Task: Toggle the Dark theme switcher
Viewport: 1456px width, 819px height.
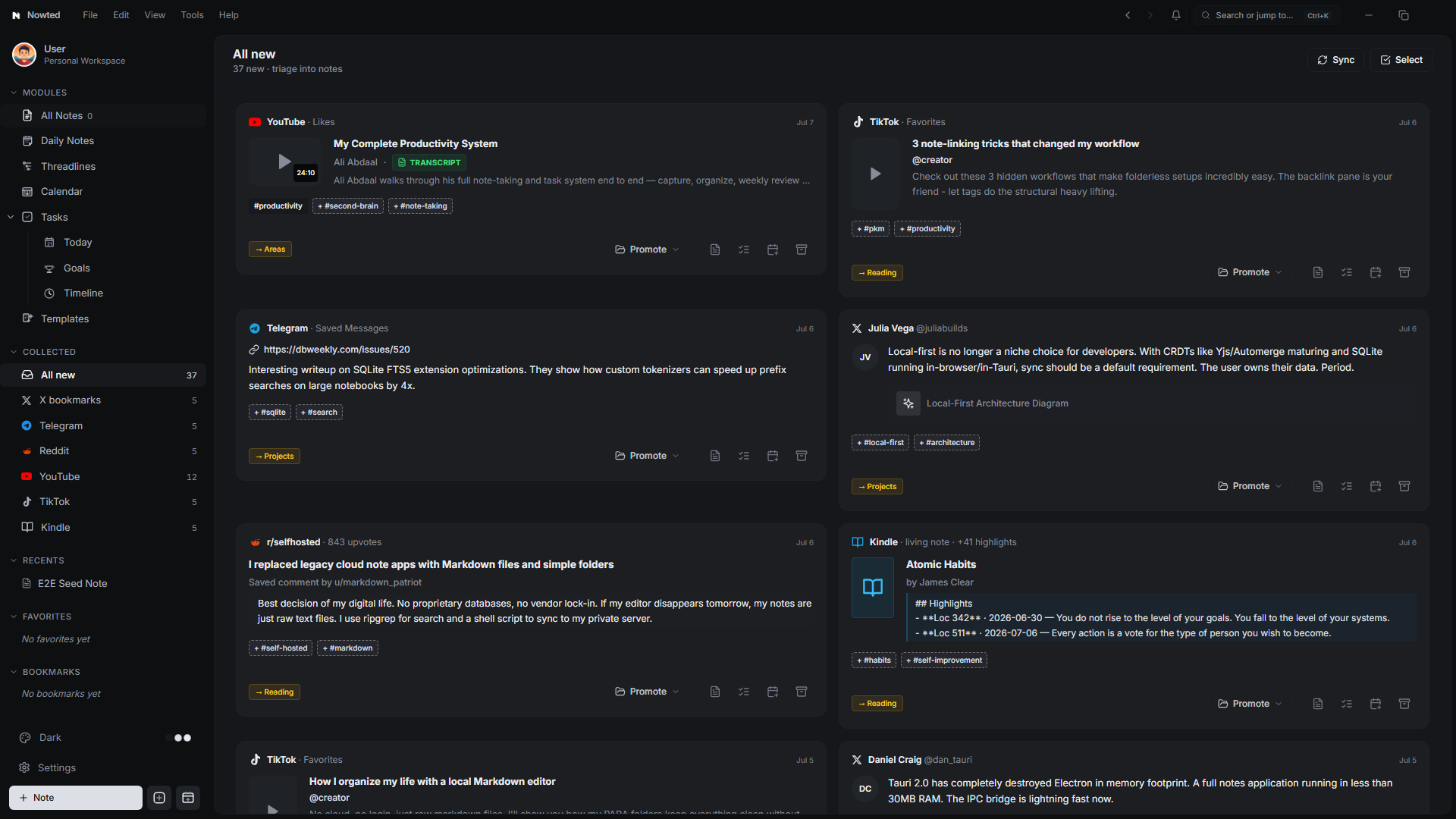Action: [104, 738]
